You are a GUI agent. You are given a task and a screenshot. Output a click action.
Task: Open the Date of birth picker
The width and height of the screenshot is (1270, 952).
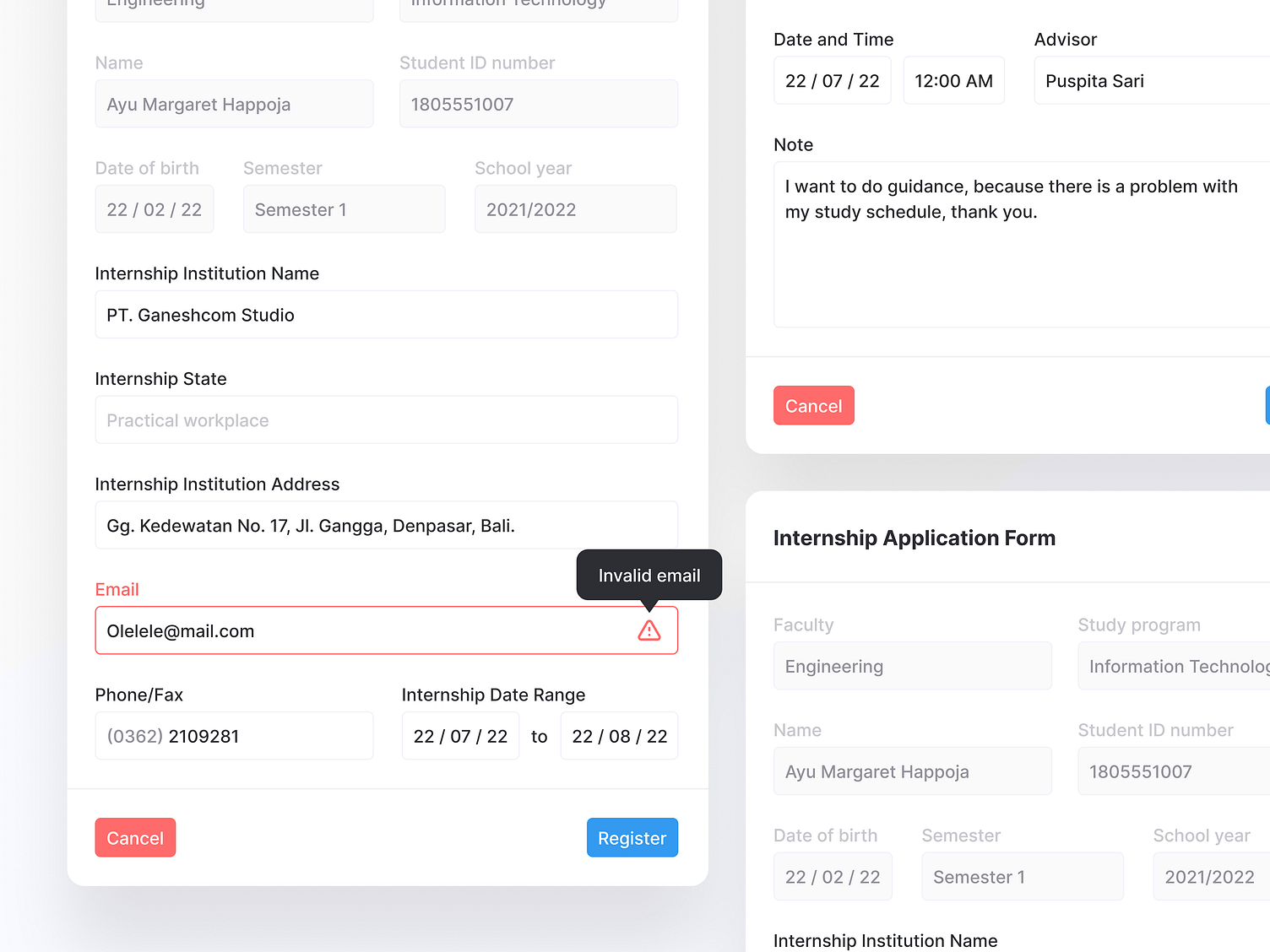[x=154, y=208]
